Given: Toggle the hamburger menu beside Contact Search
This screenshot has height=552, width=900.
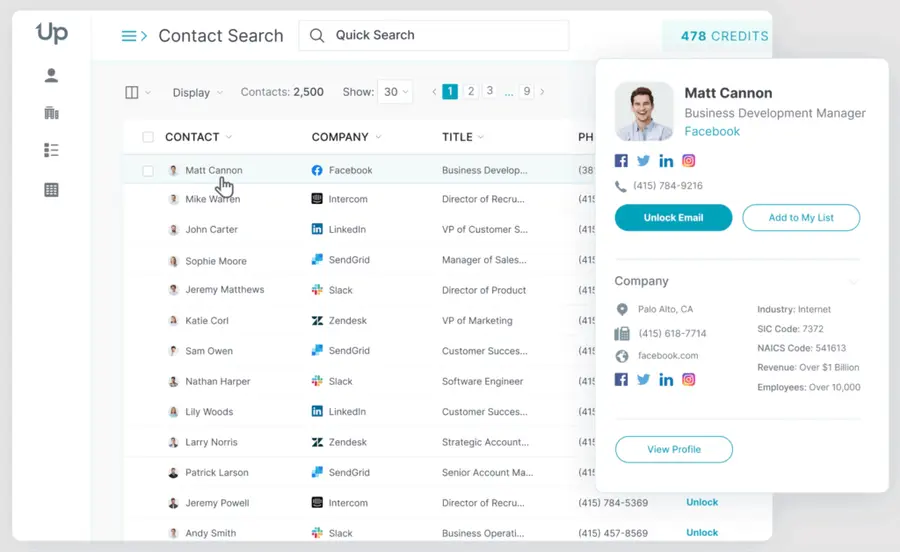Looking at the screenshot, I should 129,36.
